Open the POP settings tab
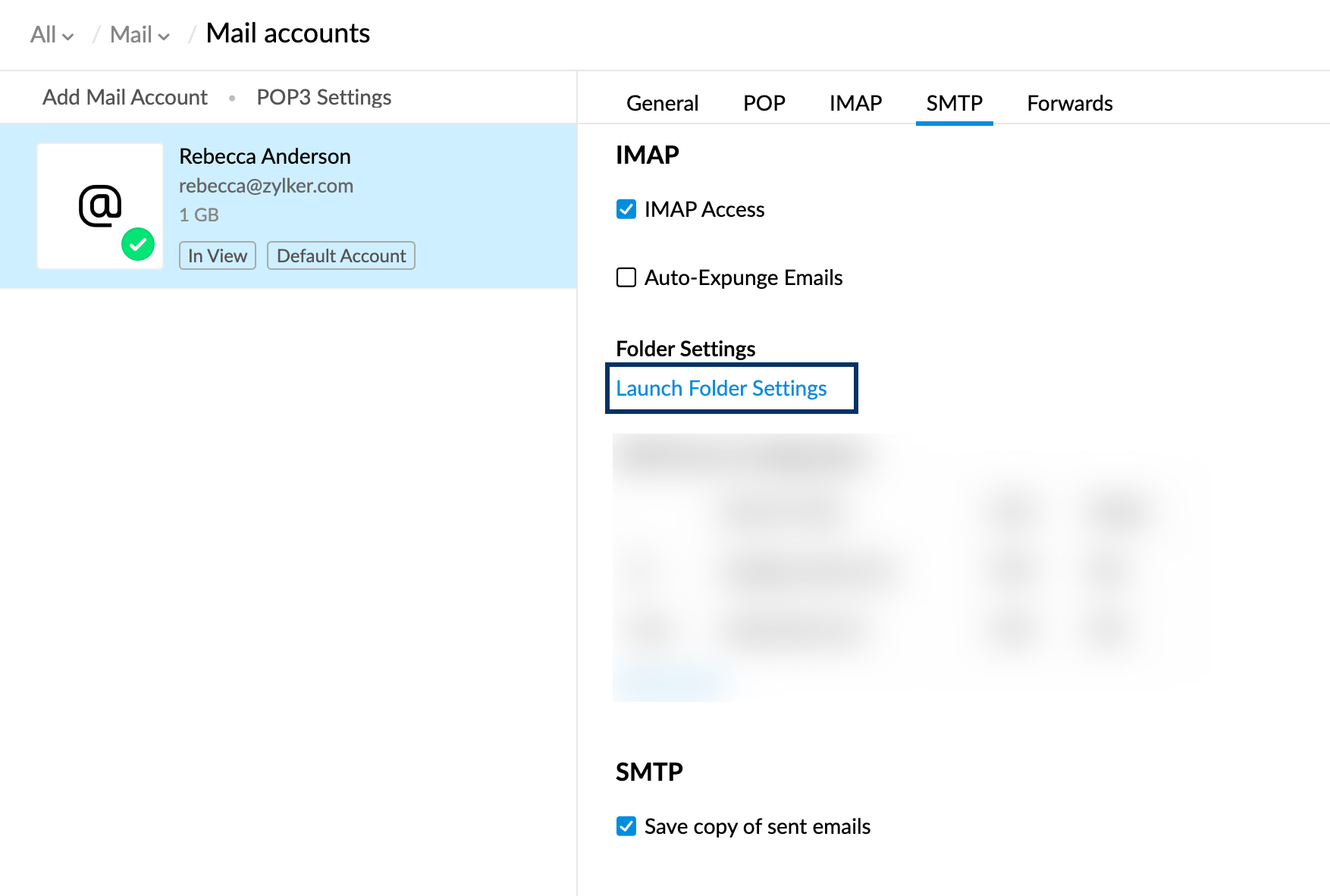Screen dimensions: 1330x896 tap(764, 103)
